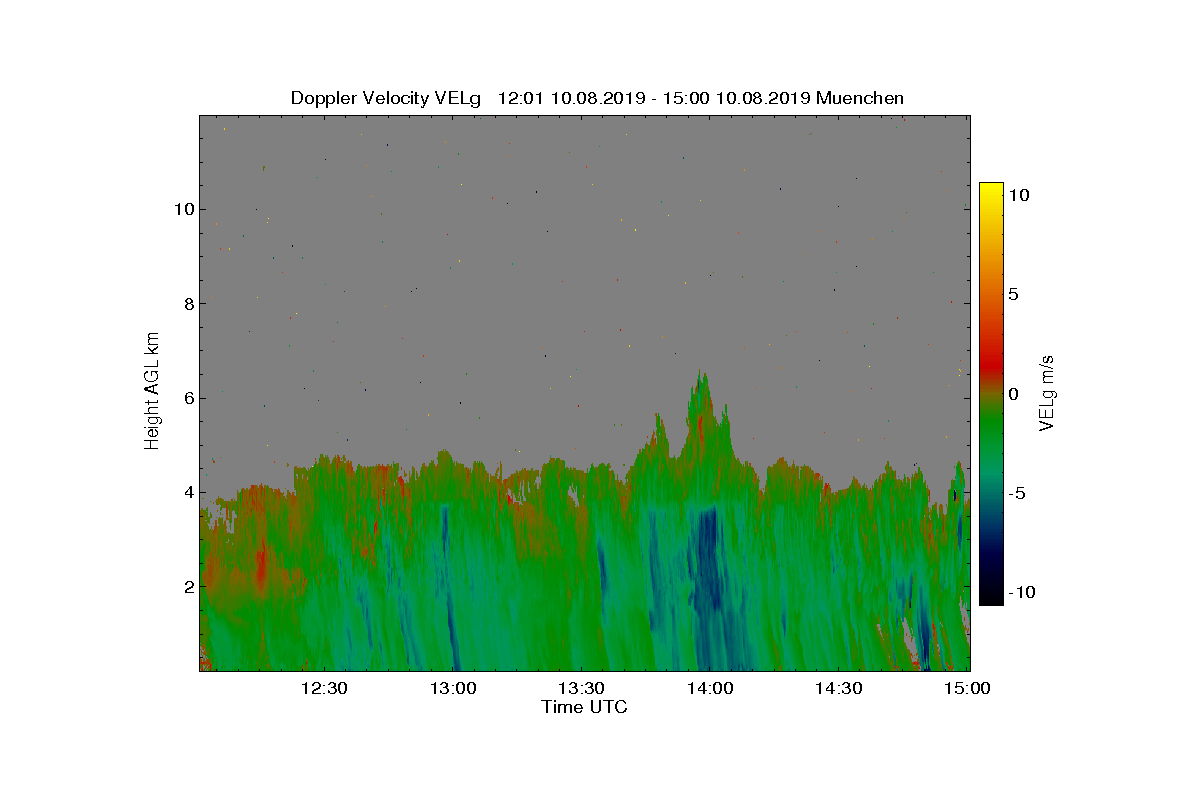Click the 'Muenchen' location text in title
Image resolution: width=1200 pixels, height=800 pixels.
860,98
